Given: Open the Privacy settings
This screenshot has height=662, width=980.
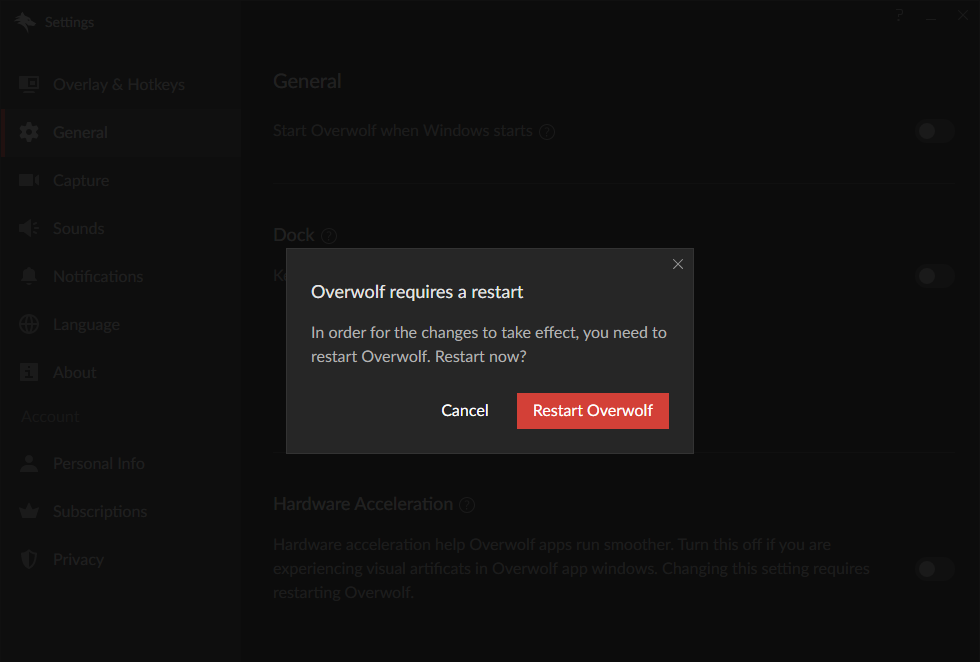Looking at the screenshot, I should point(121,559).
